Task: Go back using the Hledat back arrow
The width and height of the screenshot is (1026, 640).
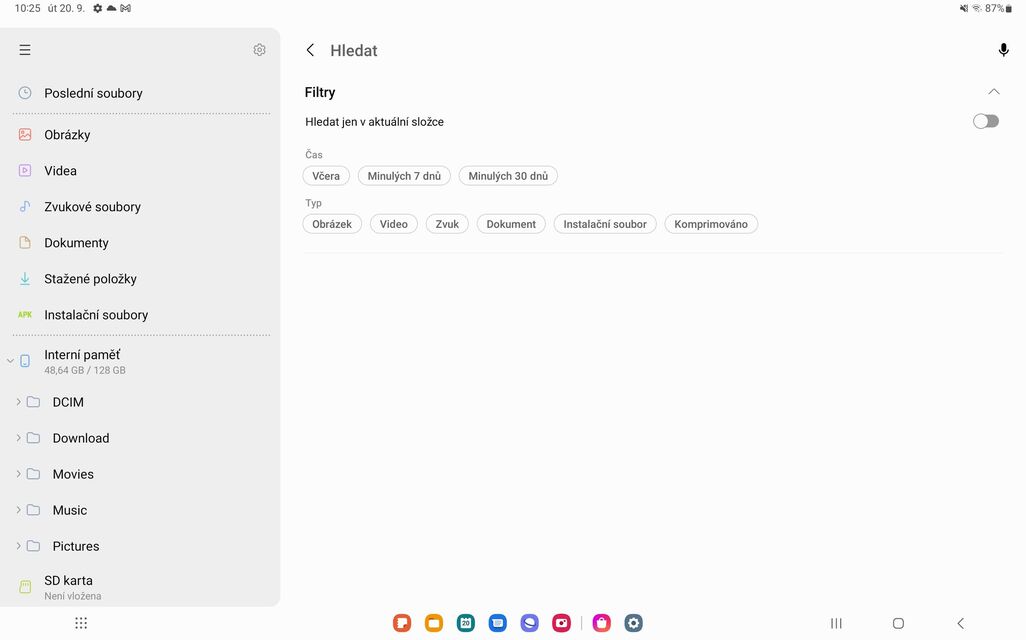Action: coord(310,49)
